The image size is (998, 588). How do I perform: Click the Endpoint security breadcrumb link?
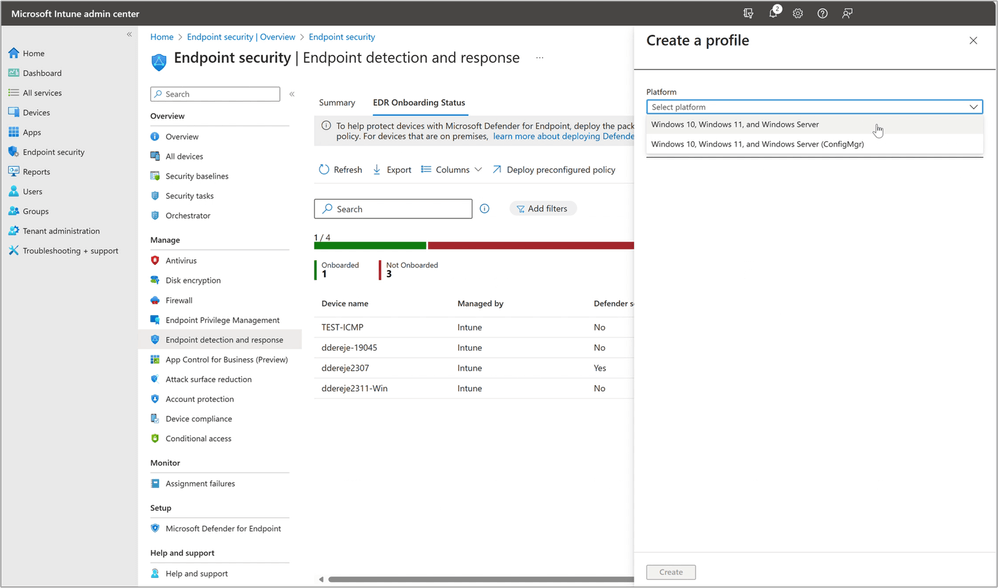pyautogui.click(x=342, y=37)
